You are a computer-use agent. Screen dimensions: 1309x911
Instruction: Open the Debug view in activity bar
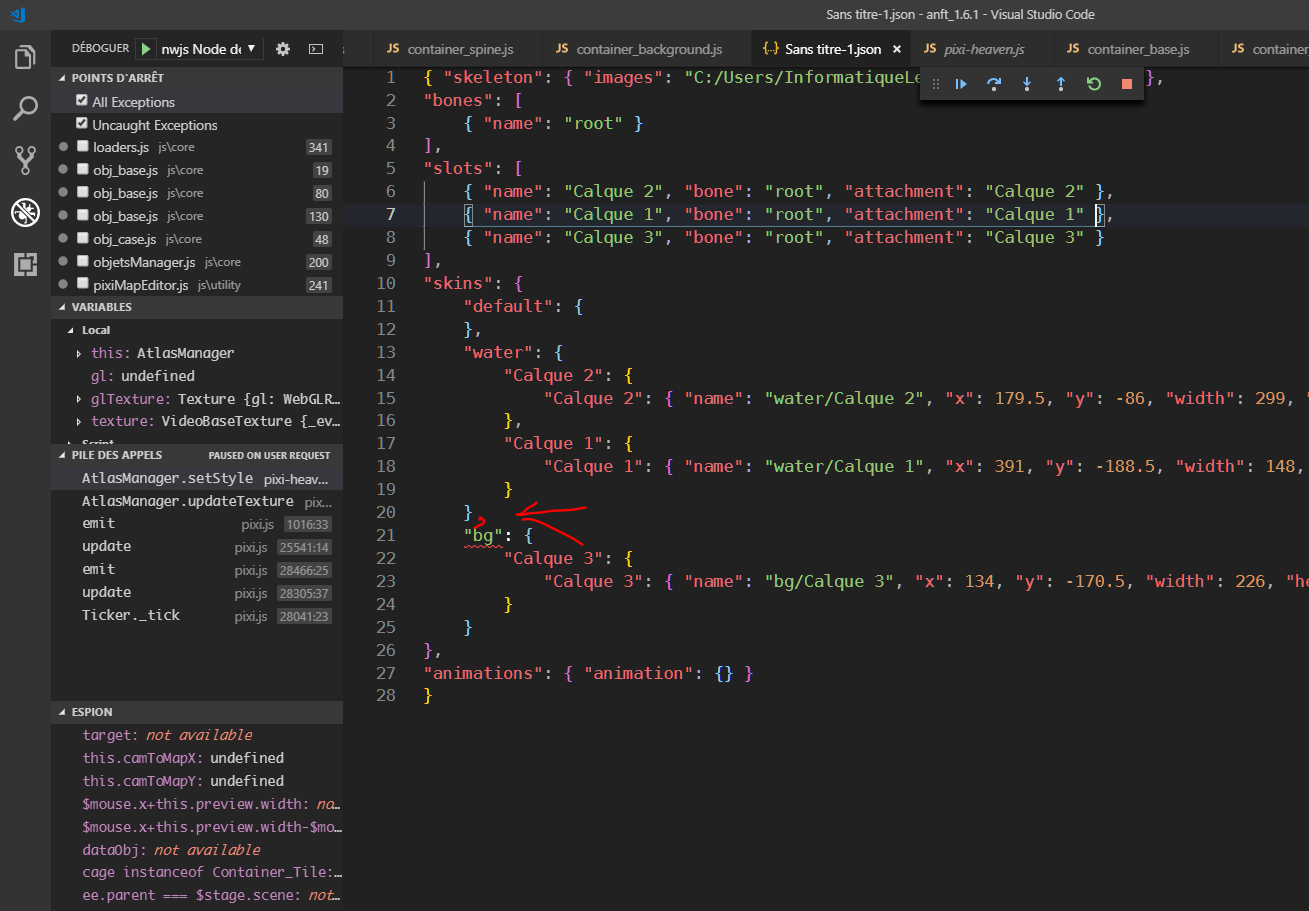click(25, 212)
